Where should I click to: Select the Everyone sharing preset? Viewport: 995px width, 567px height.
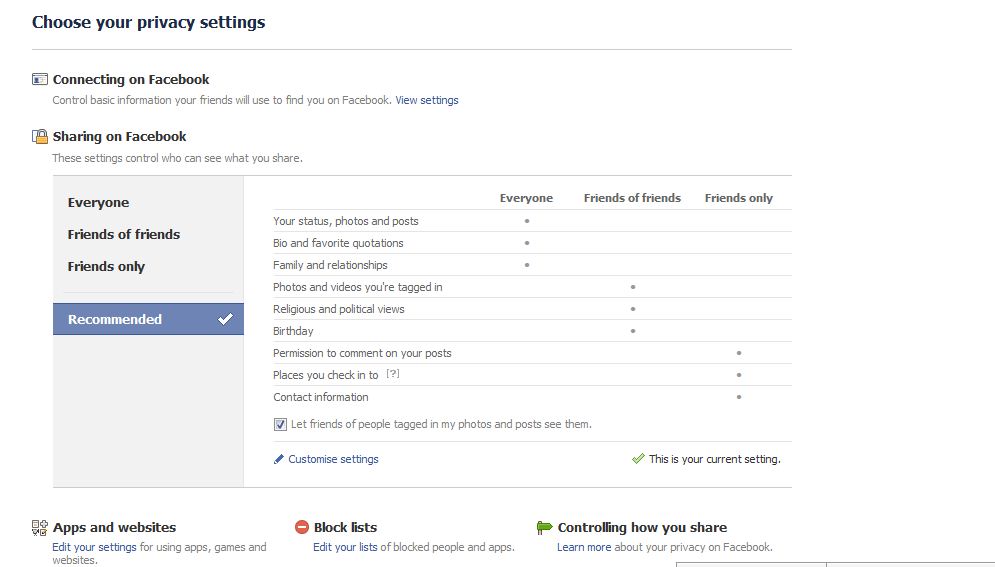[98, 203]
